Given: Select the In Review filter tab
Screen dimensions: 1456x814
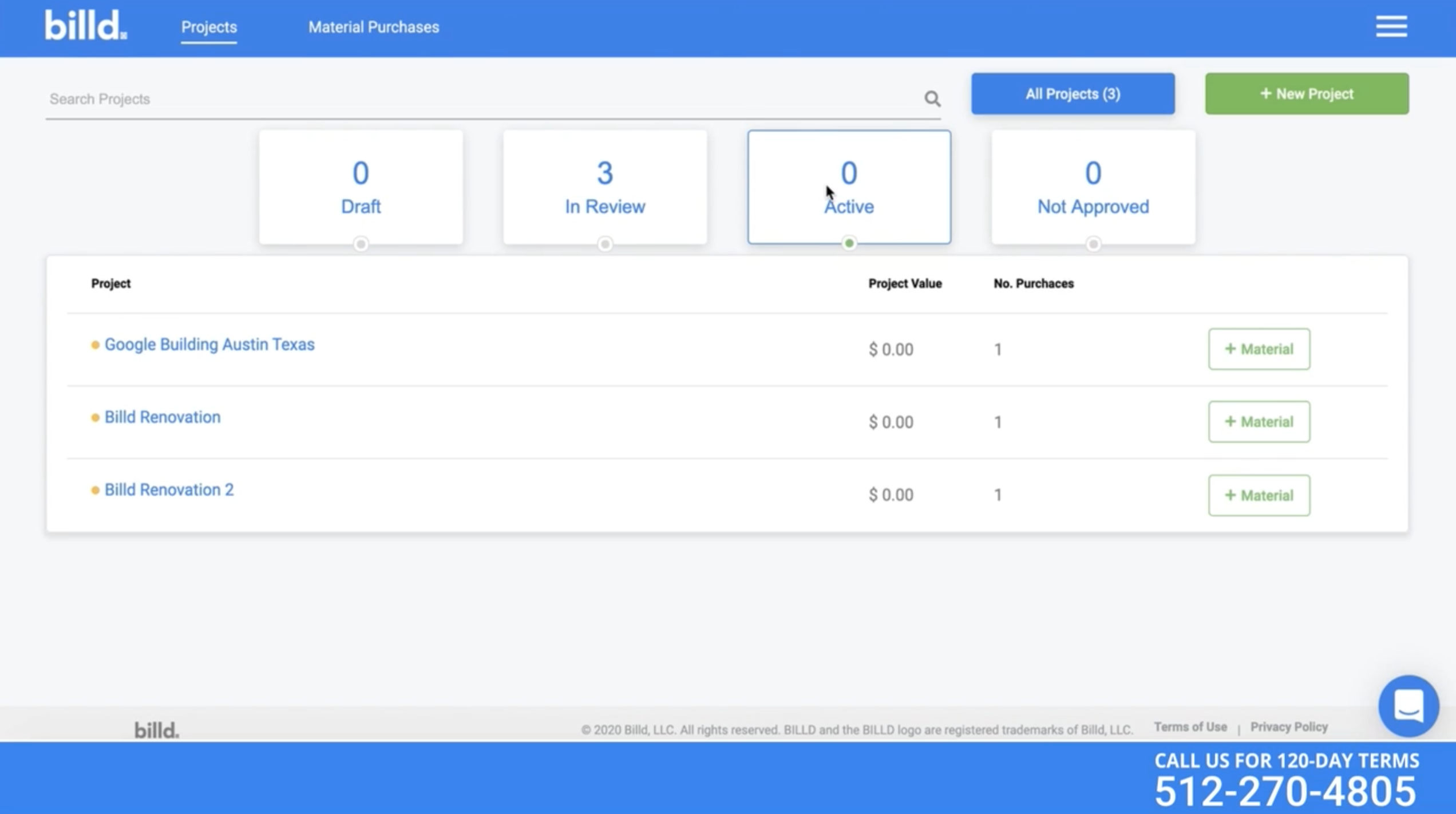Looking at the screenshot, I should click(x=604, y=186).
